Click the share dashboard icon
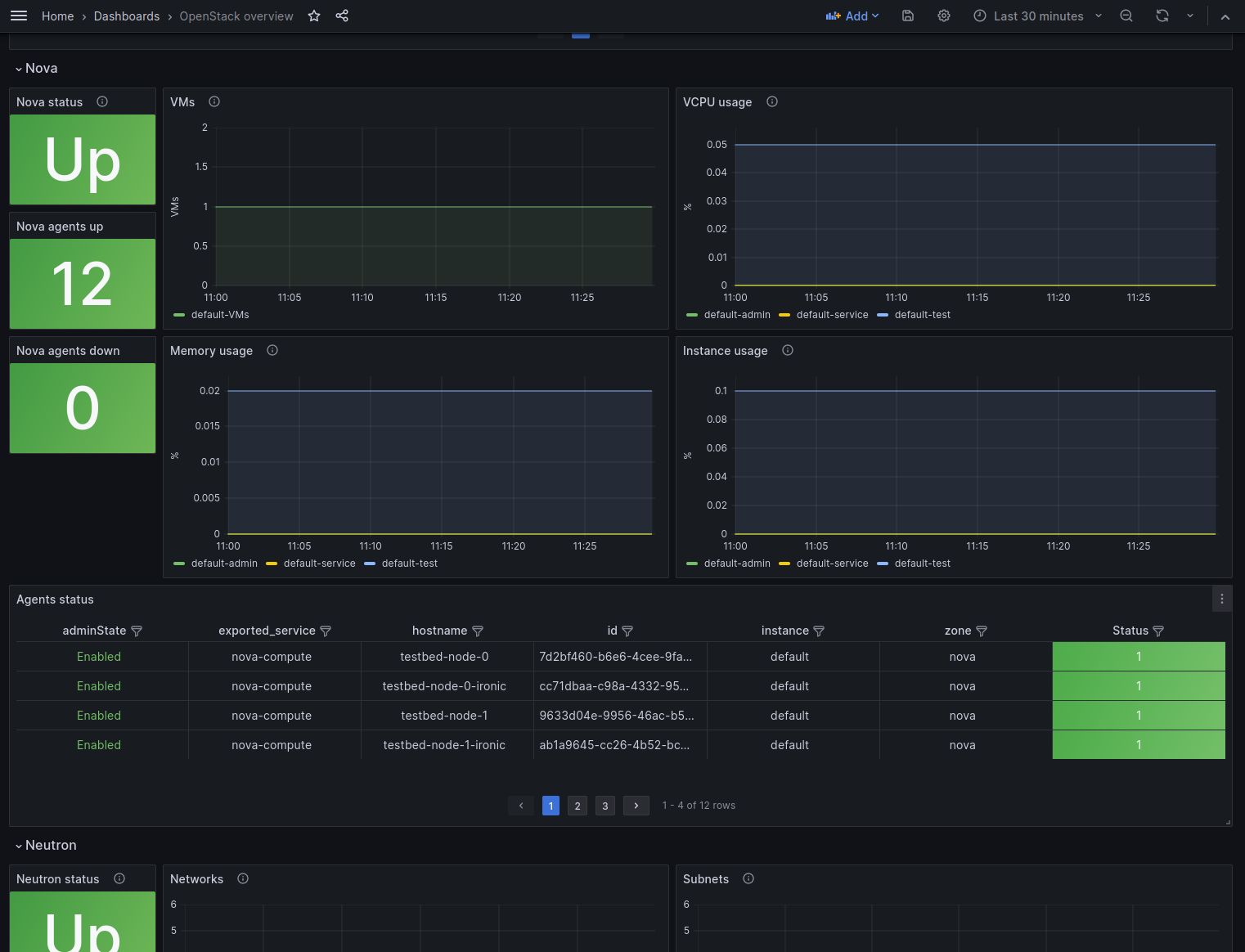 [342, 16]
